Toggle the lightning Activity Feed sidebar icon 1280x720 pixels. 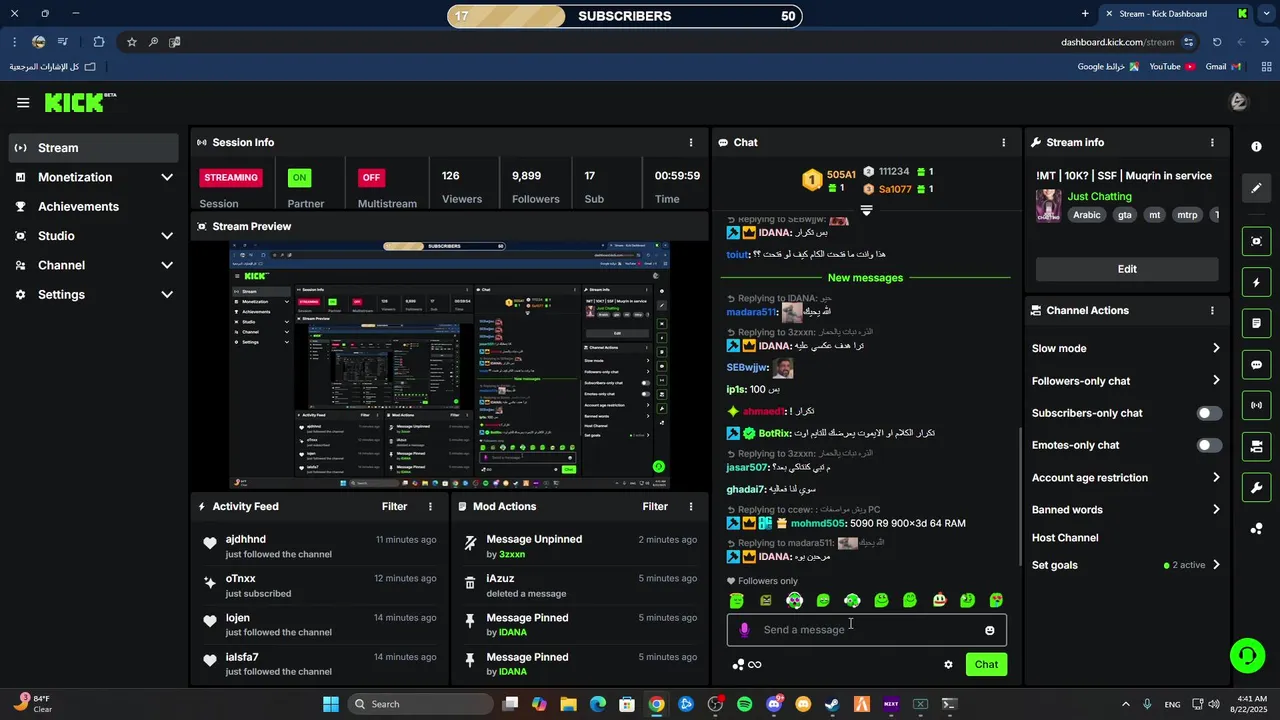pos(1256,283)
